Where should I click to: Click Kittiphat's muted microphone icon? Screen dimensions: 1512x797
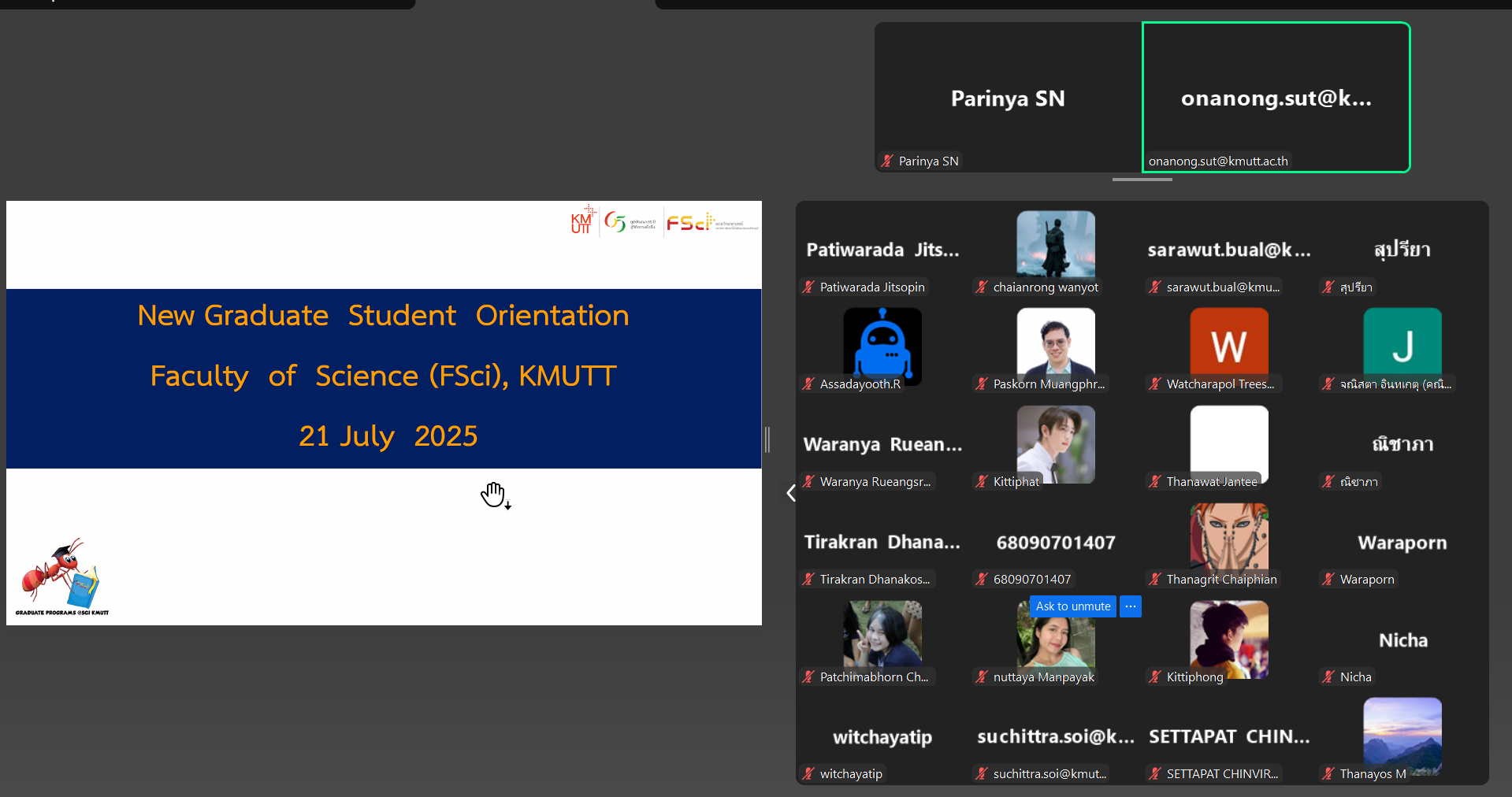(983, 481)
